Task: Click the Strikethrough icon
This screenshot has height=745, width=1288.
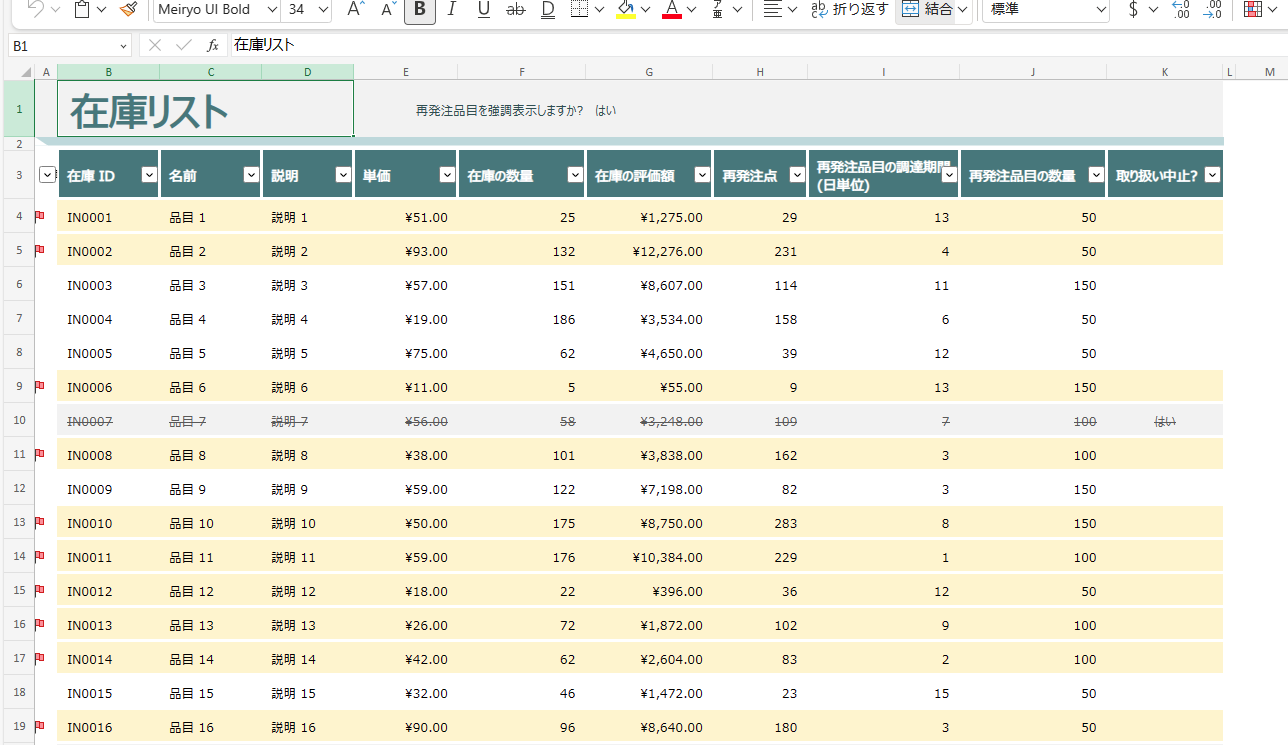Action: (x=516, y=10)
